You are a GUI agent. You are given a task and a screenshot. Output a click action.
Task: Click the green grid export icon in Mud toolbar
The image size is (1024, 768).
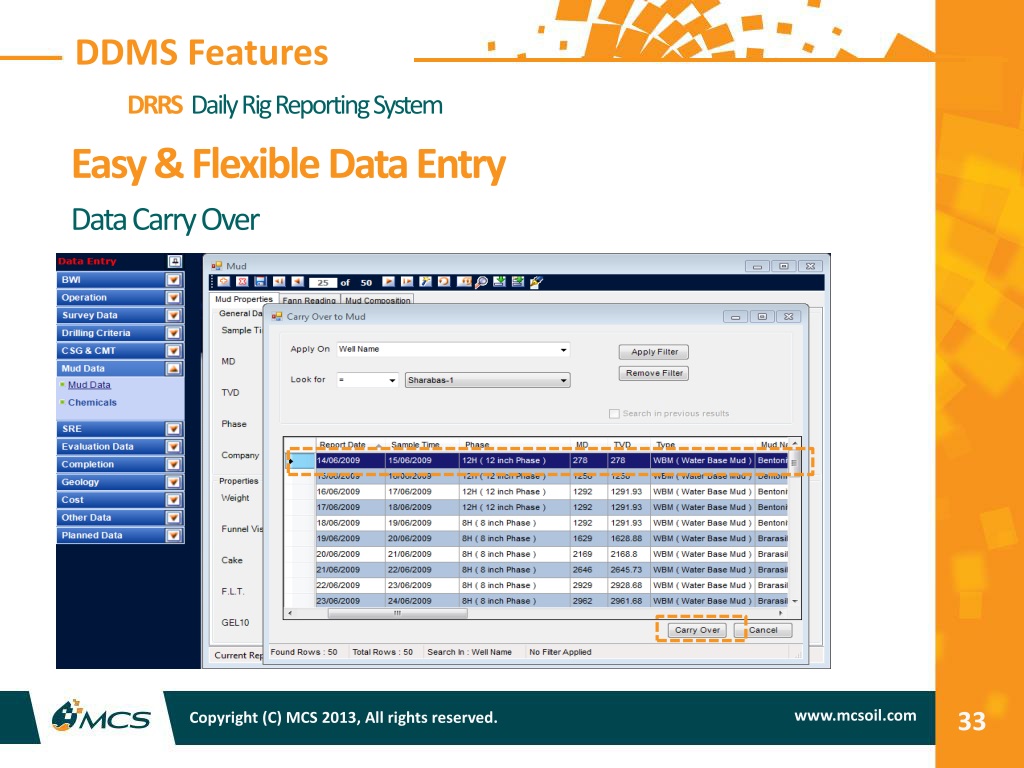(518, 281)
